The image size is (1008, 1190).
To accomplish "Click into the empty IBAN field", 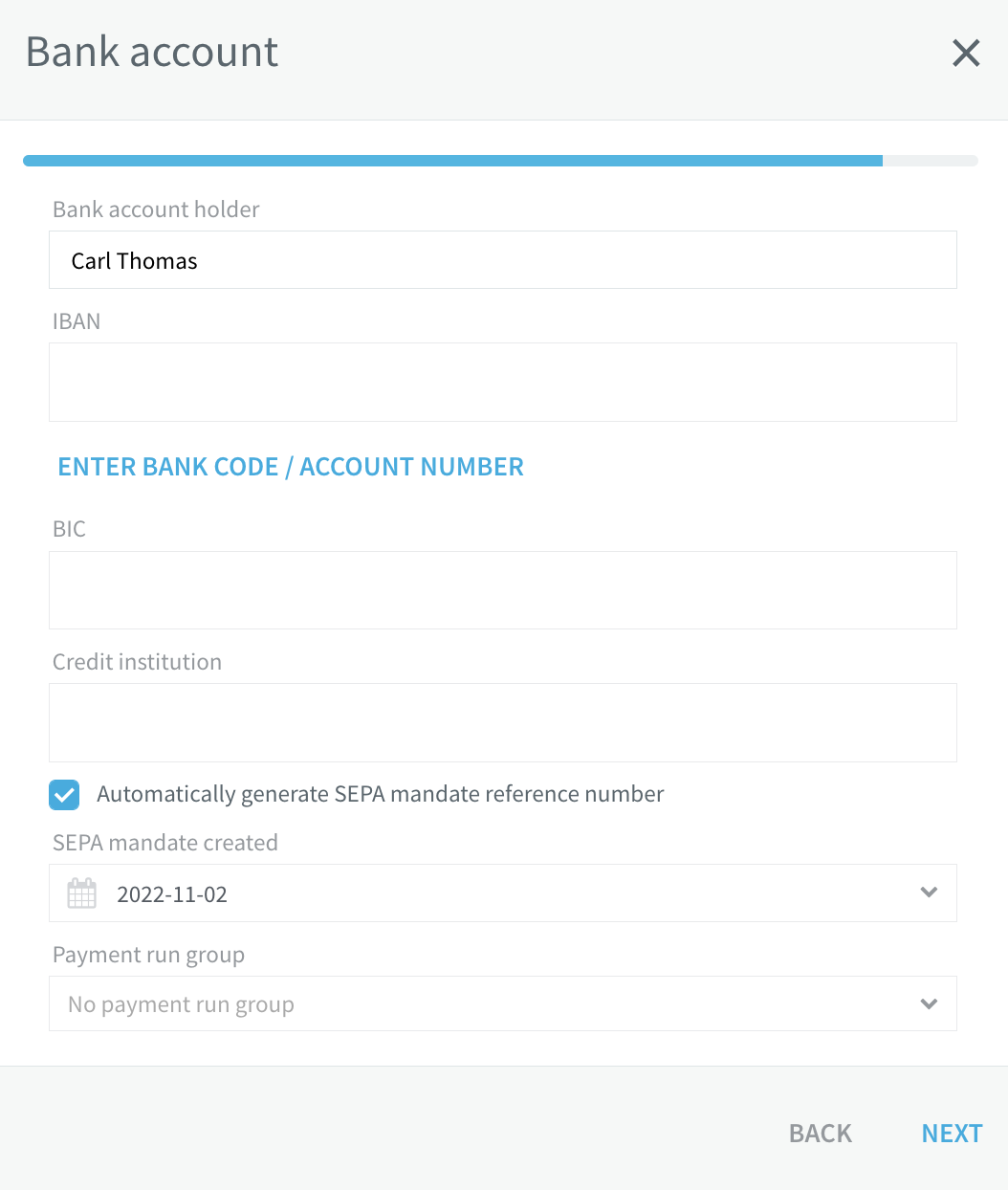I will pyautogui.click(x=503, y=382).
